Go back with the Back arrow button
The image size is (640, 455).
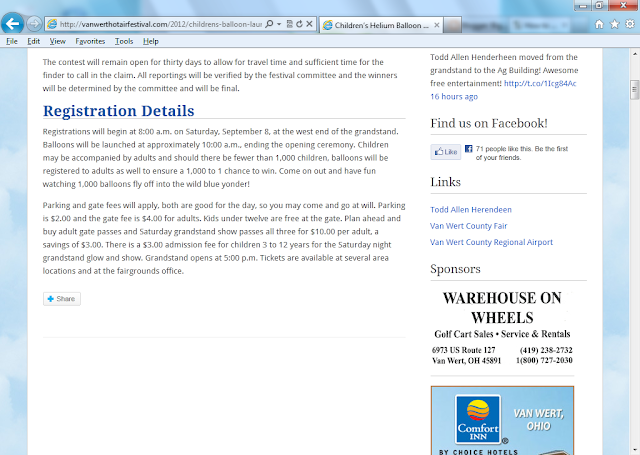point(12,24)
